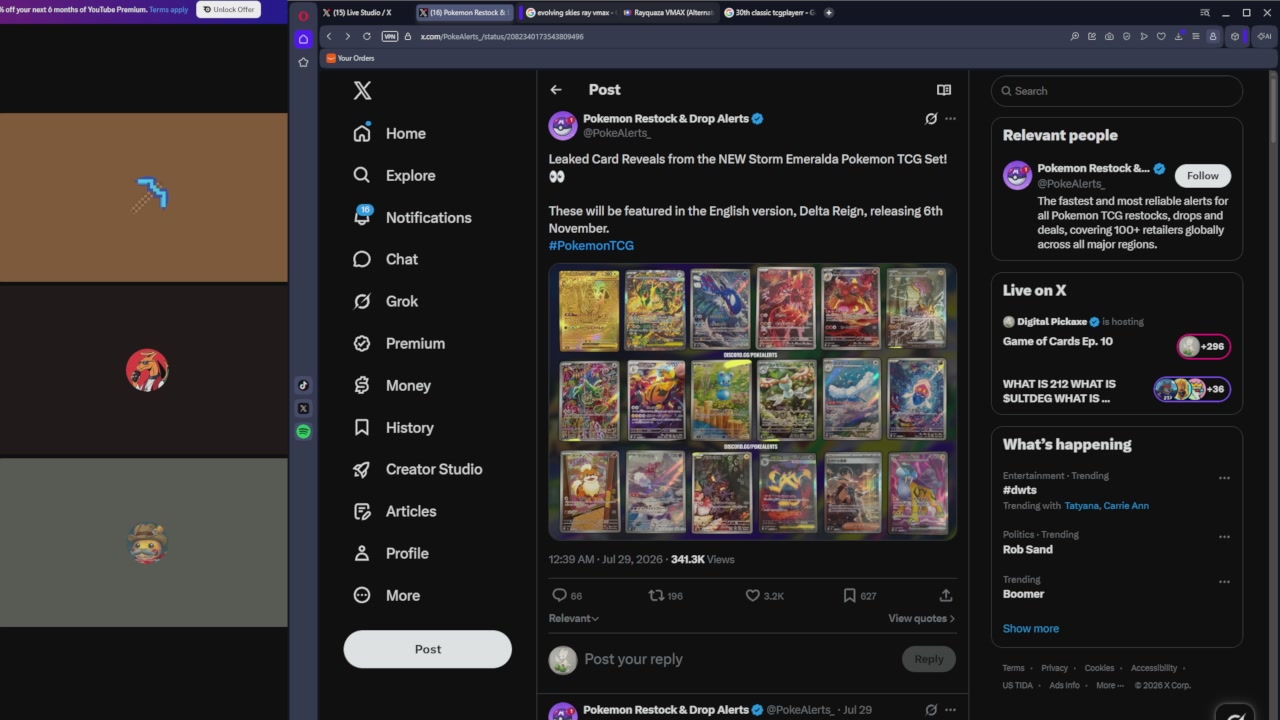Image resolution: width=1280 pixels, height=720 pixels.
Task: Open Articles in the sidebar
Action: tap(395, 511)
